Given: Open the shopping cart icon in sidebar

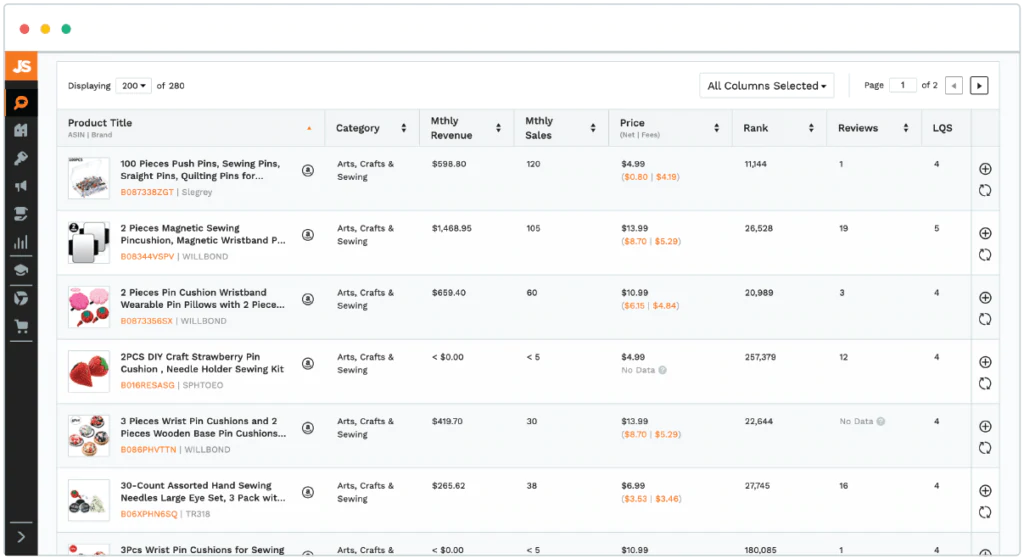Looking at the screenshot, I should [x=20, y=326].
